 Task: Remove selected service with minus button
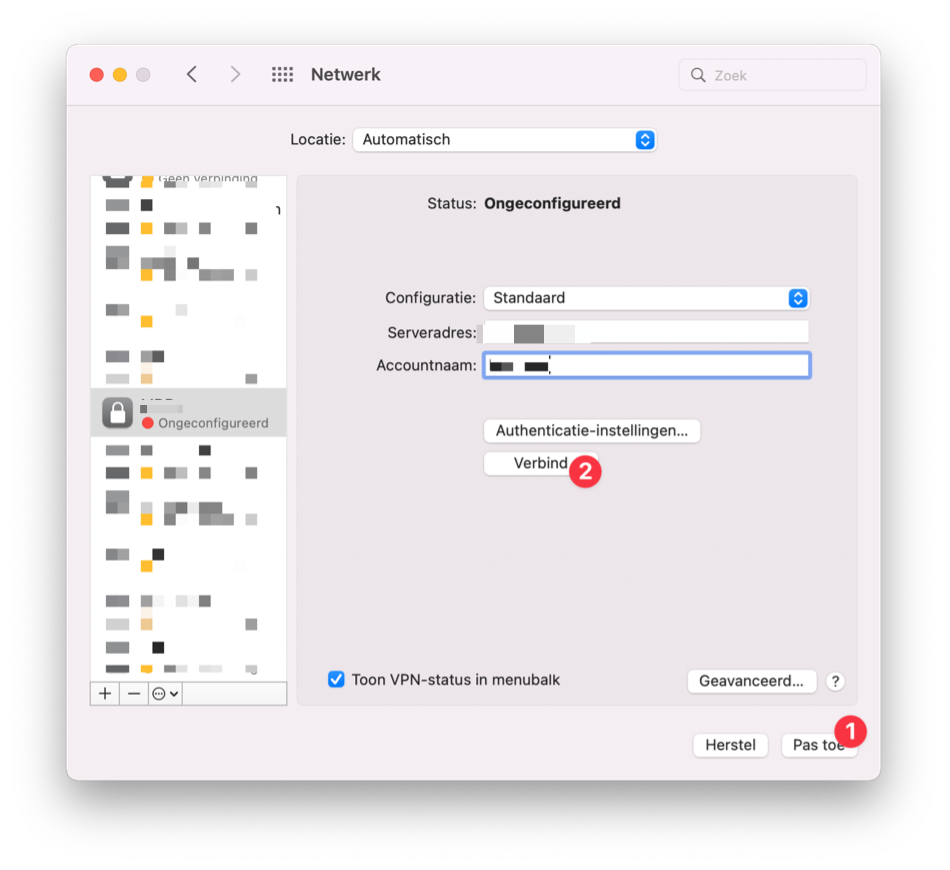[134, 694]
